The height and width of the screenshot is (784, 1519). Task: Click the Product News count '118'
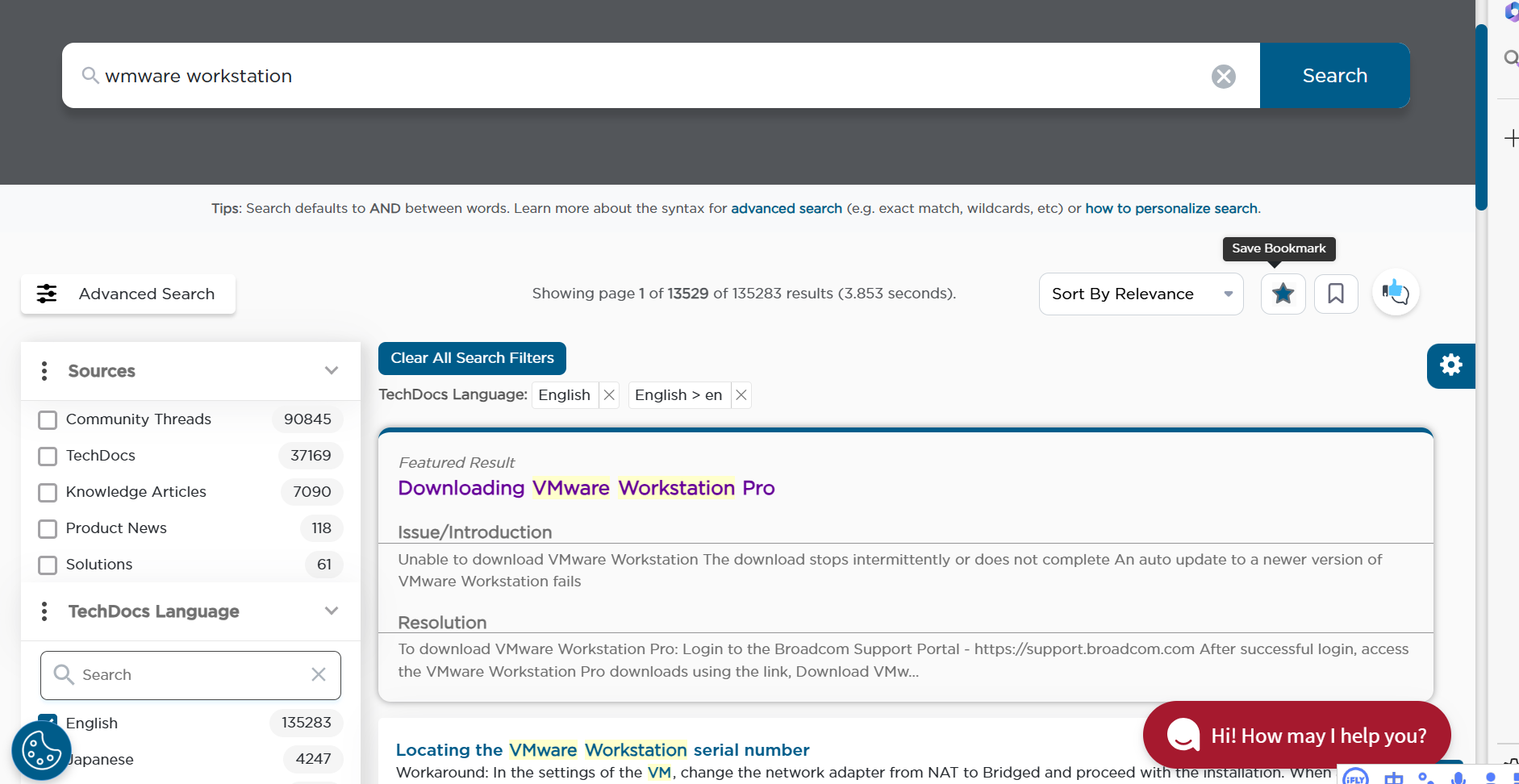tap(322, 528)
